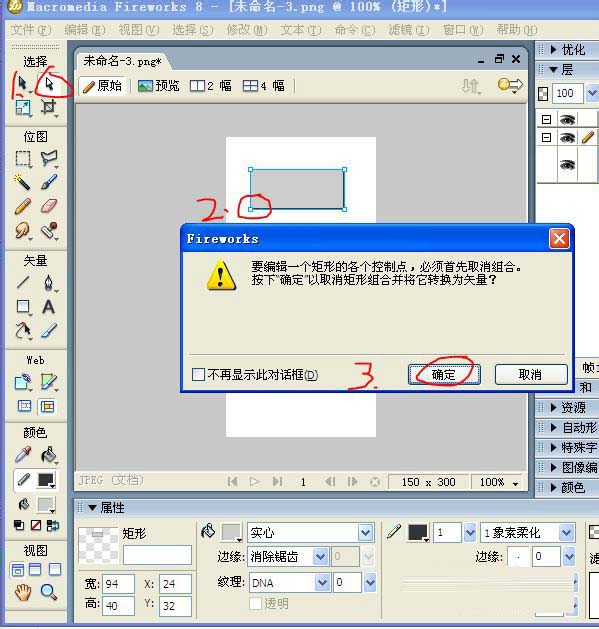The image size is (599, 629).
Task: Select the Pen tool
Action: 49,283
